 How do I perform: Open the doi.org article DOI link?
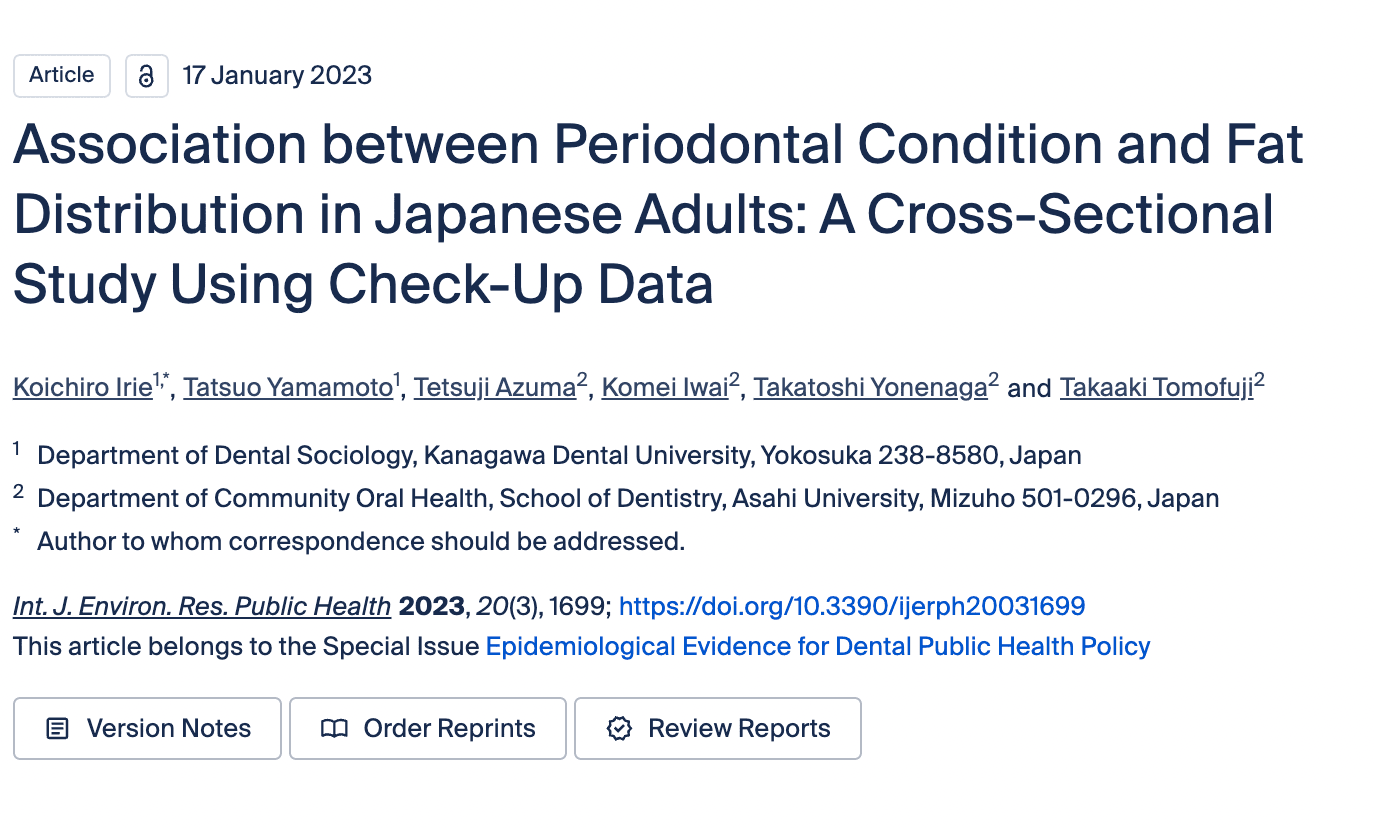[852, 607]
